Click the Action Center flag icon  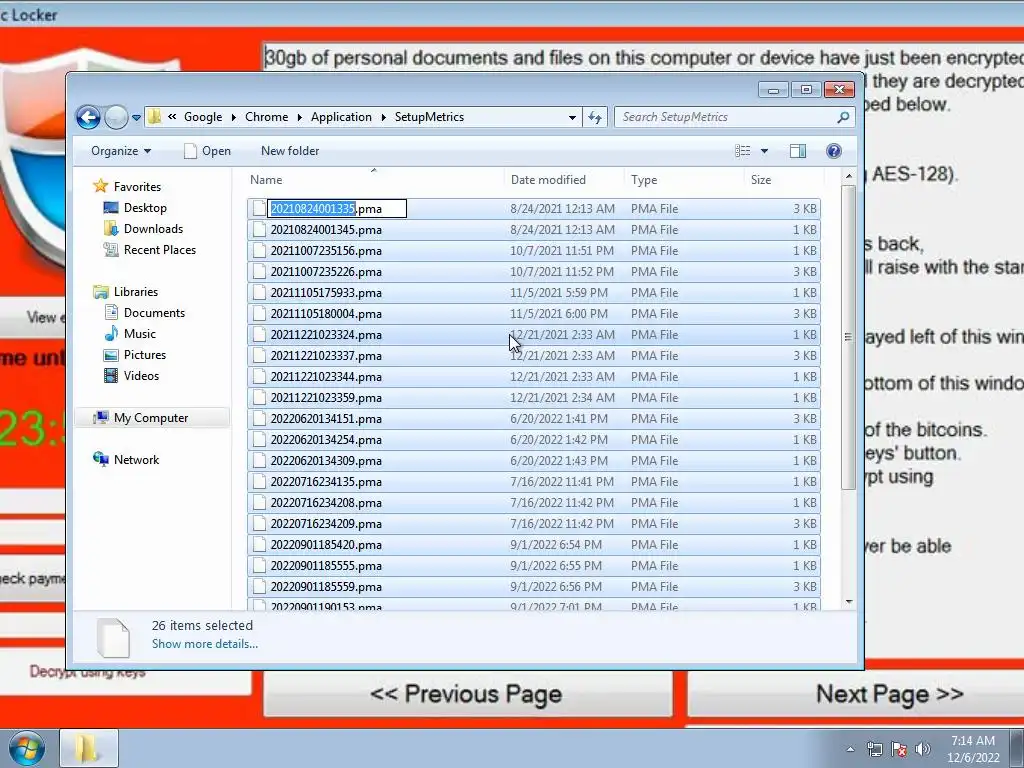point(899,749)
